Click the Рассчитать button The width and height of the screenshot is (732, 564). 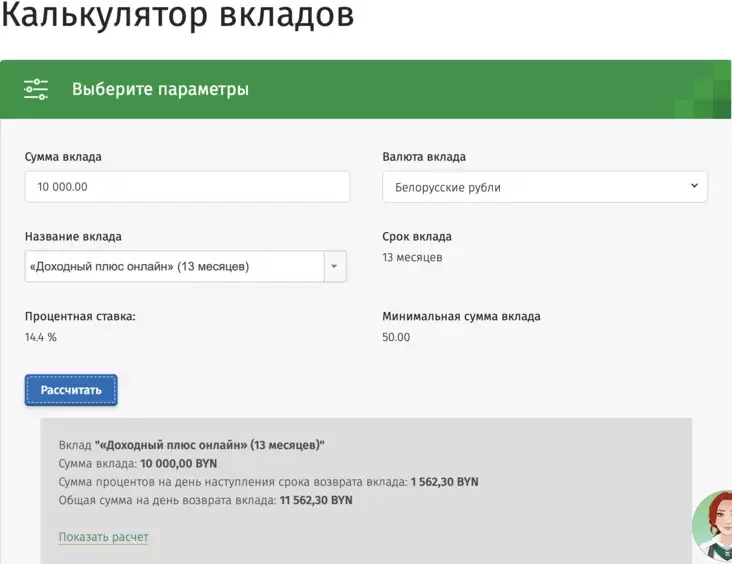click(x=71, y=390)
